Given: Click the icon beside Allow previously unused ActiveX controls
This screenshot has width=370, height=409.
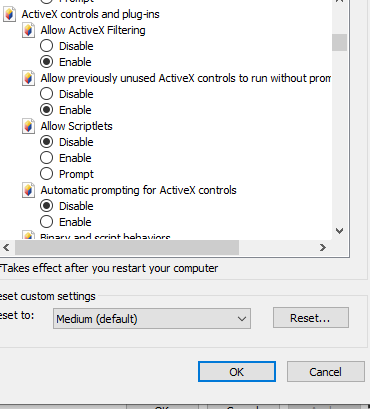Looking at the screenshot, I should tap(28, 78).
